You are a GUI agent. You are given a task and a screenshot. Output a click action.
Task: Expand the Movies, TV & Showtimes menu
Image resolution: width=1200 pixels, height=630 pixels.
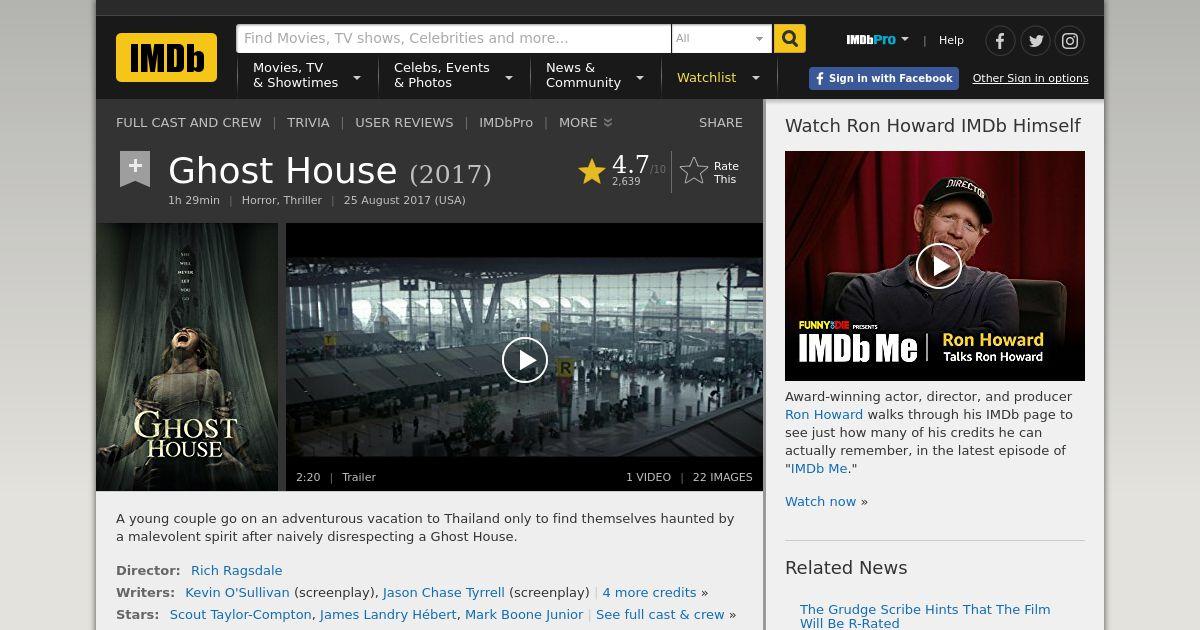point(307,75)
